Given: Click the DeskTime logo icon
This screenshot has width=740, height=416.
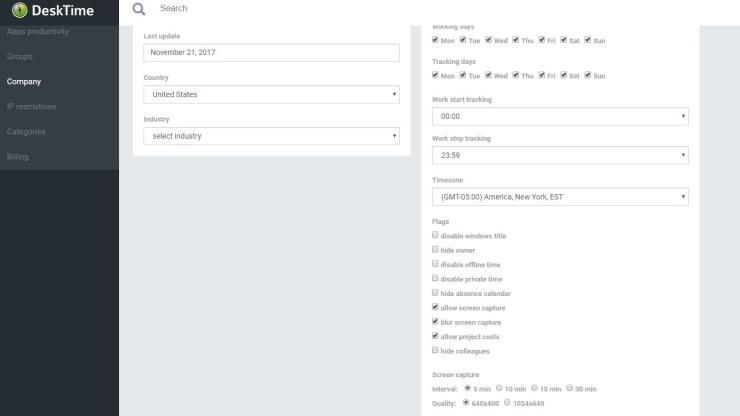Looking at the screenshot, I should click(x=19, y=10).
